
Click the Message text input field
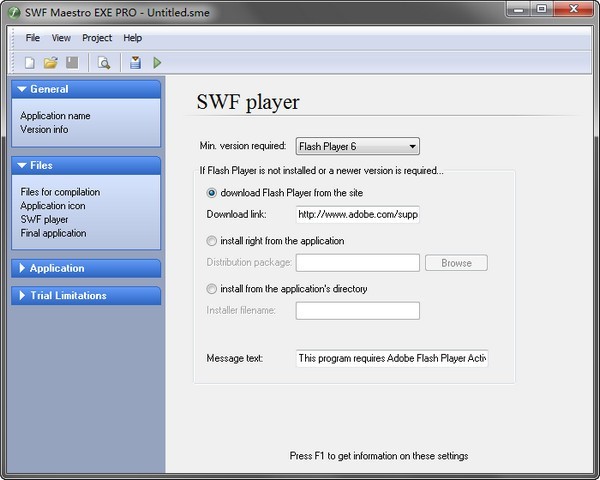[x=392, y=358]
